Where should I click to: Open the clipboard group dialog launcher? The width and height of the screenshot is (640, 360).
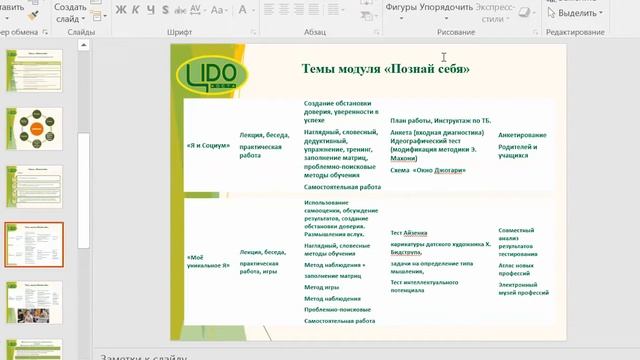point(45,32)
